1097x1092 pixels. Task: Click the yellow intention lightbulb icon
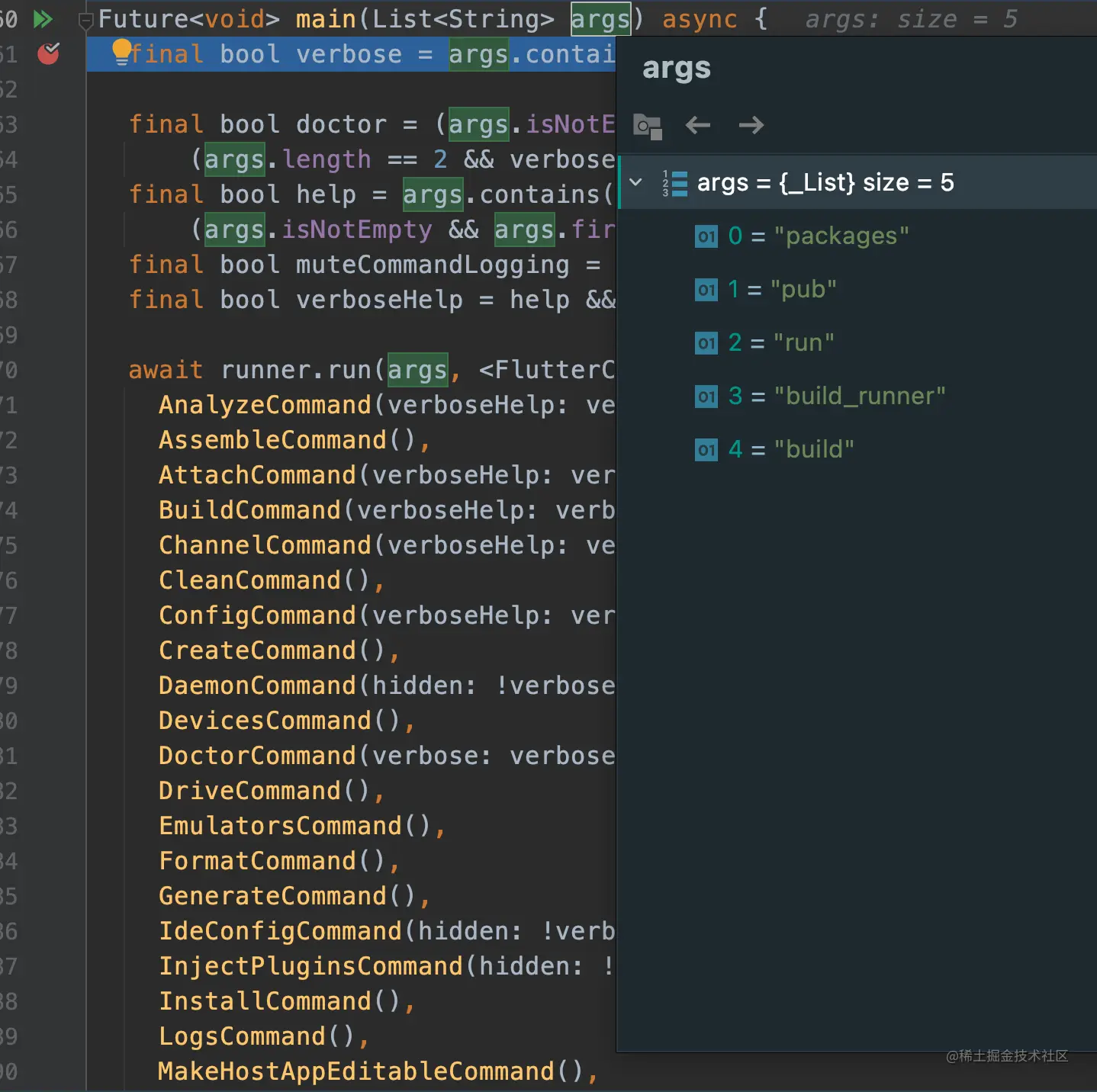point(121,51)
